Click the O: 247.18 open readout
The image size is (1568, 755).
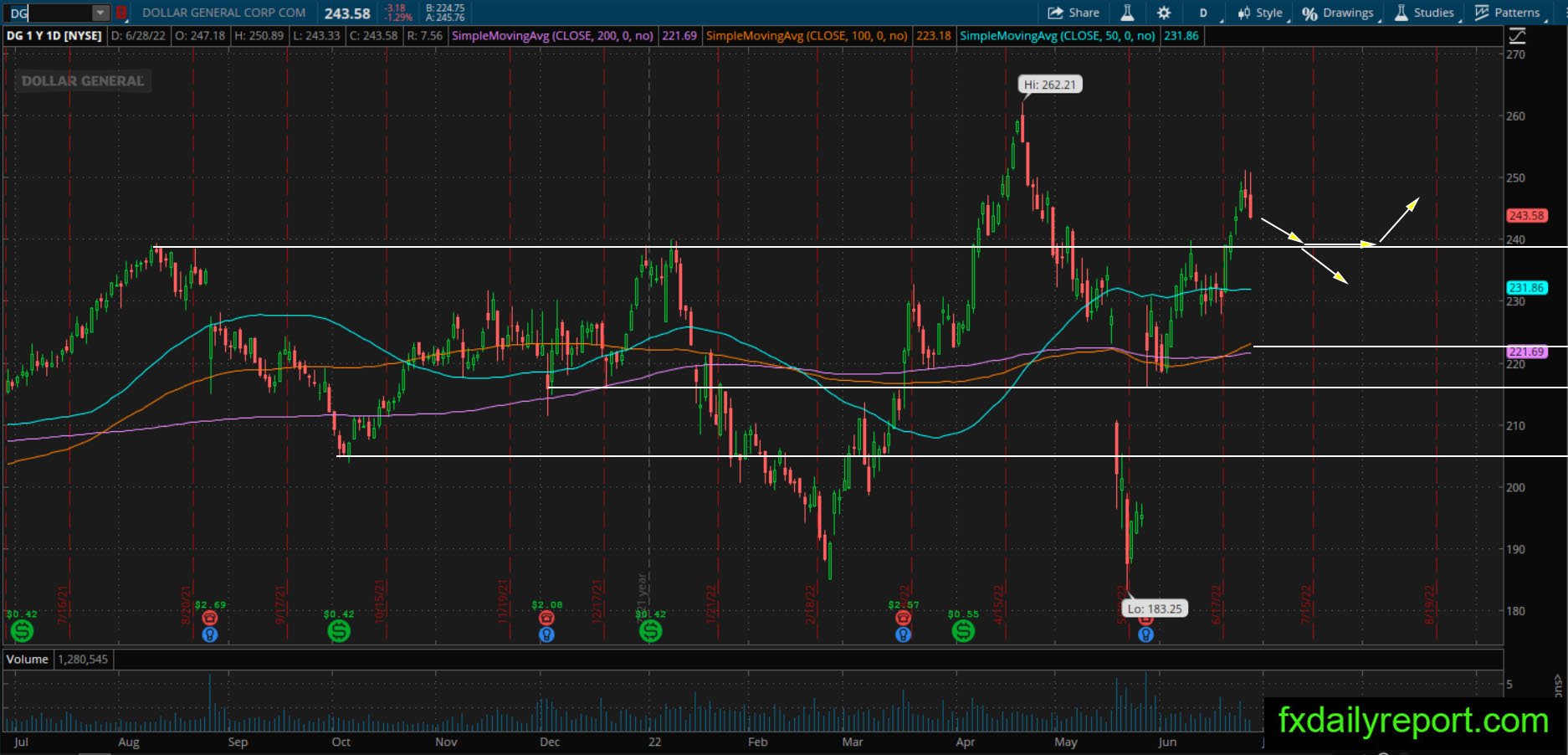pos(200,36)
